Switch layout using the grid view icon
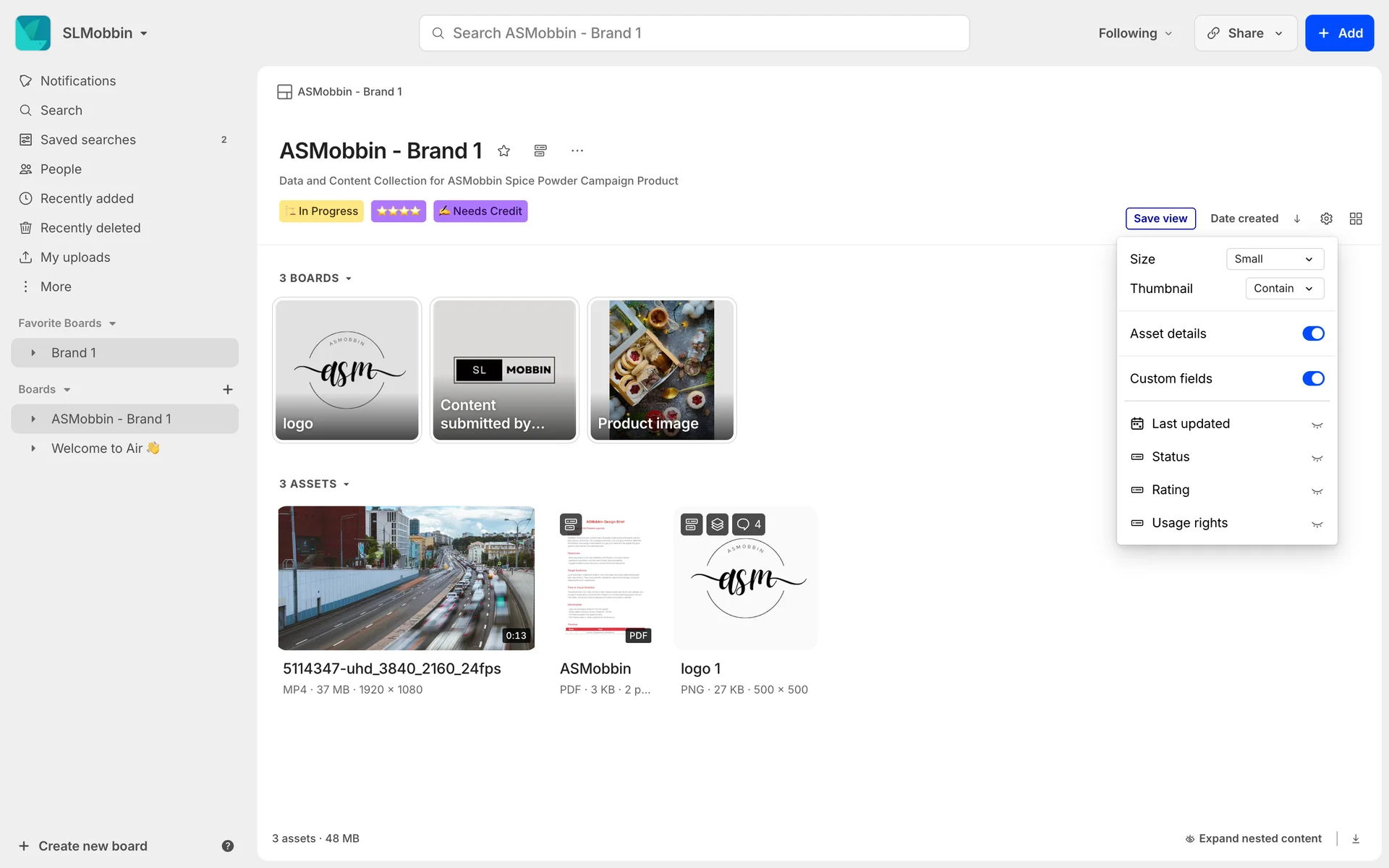 pos(1356,218)
